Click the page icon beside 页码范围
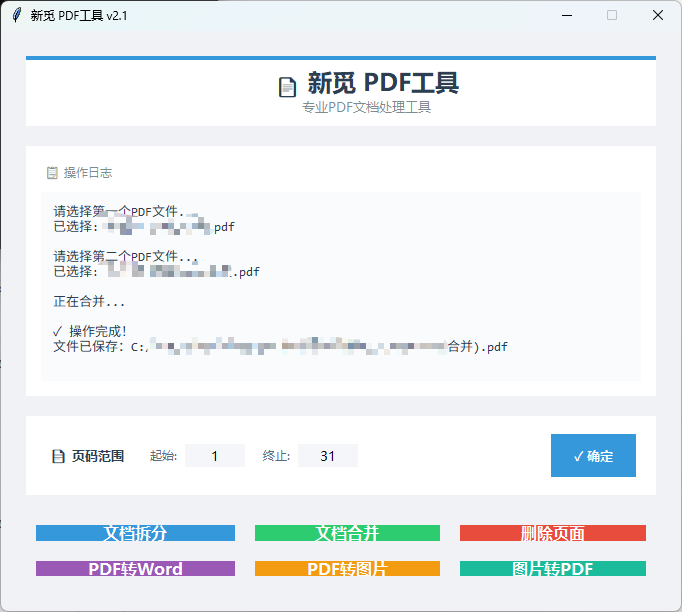This screenshot has height=612, width=682. point(58,456)
